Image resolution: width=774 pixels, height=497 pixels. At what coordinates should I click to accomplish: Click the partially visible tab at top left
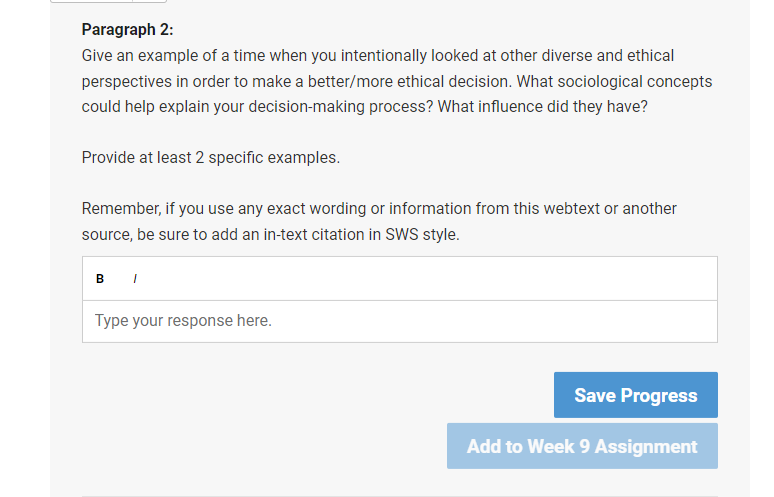(109, 1)
